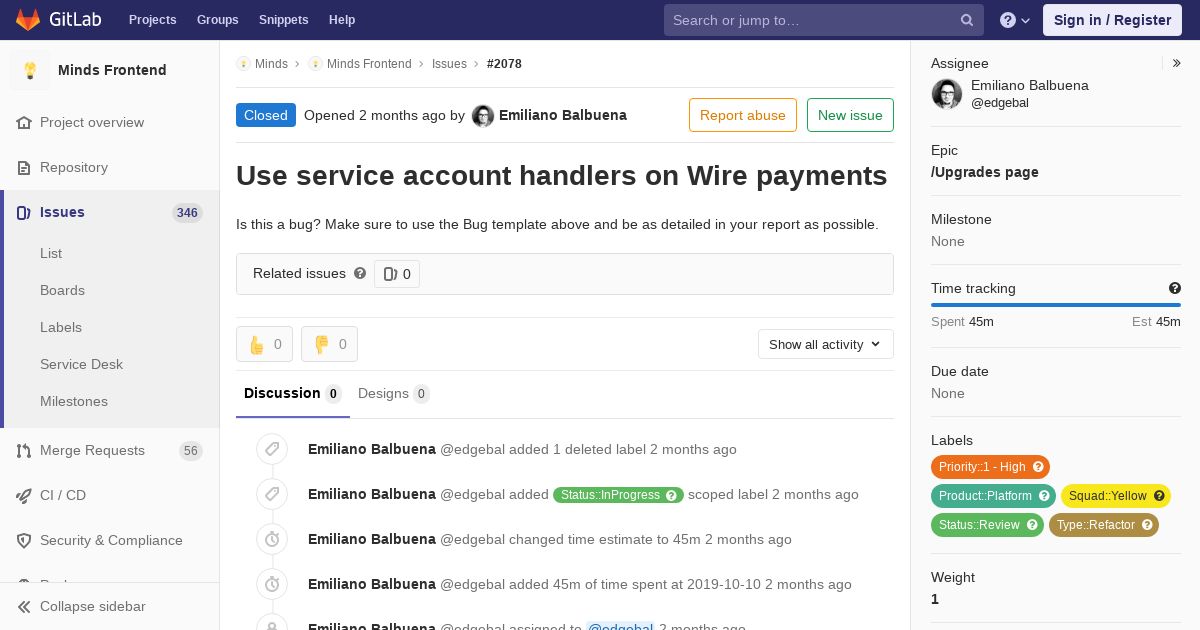The width and height of the screenshot is (1200, 630).
Task: Open Projects menu in top bar
Action: point(153,20)
